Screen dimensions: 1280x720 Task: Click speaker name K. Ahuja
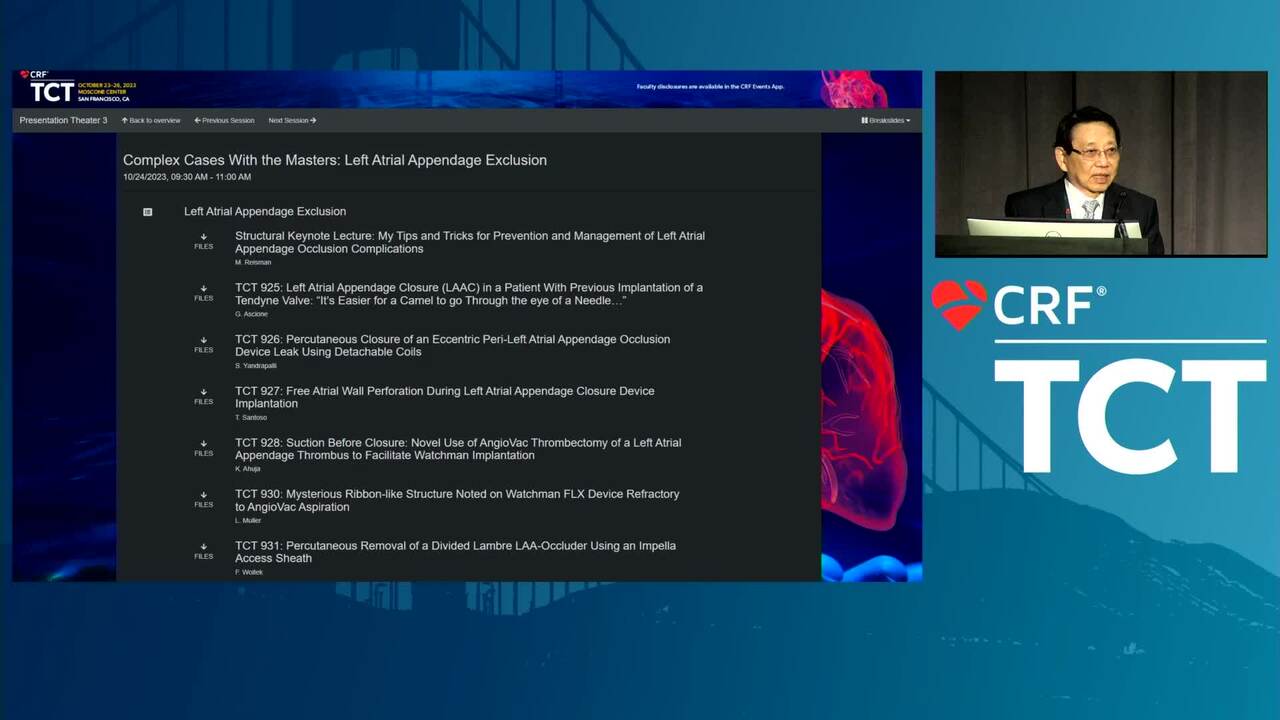pos(248,469)
